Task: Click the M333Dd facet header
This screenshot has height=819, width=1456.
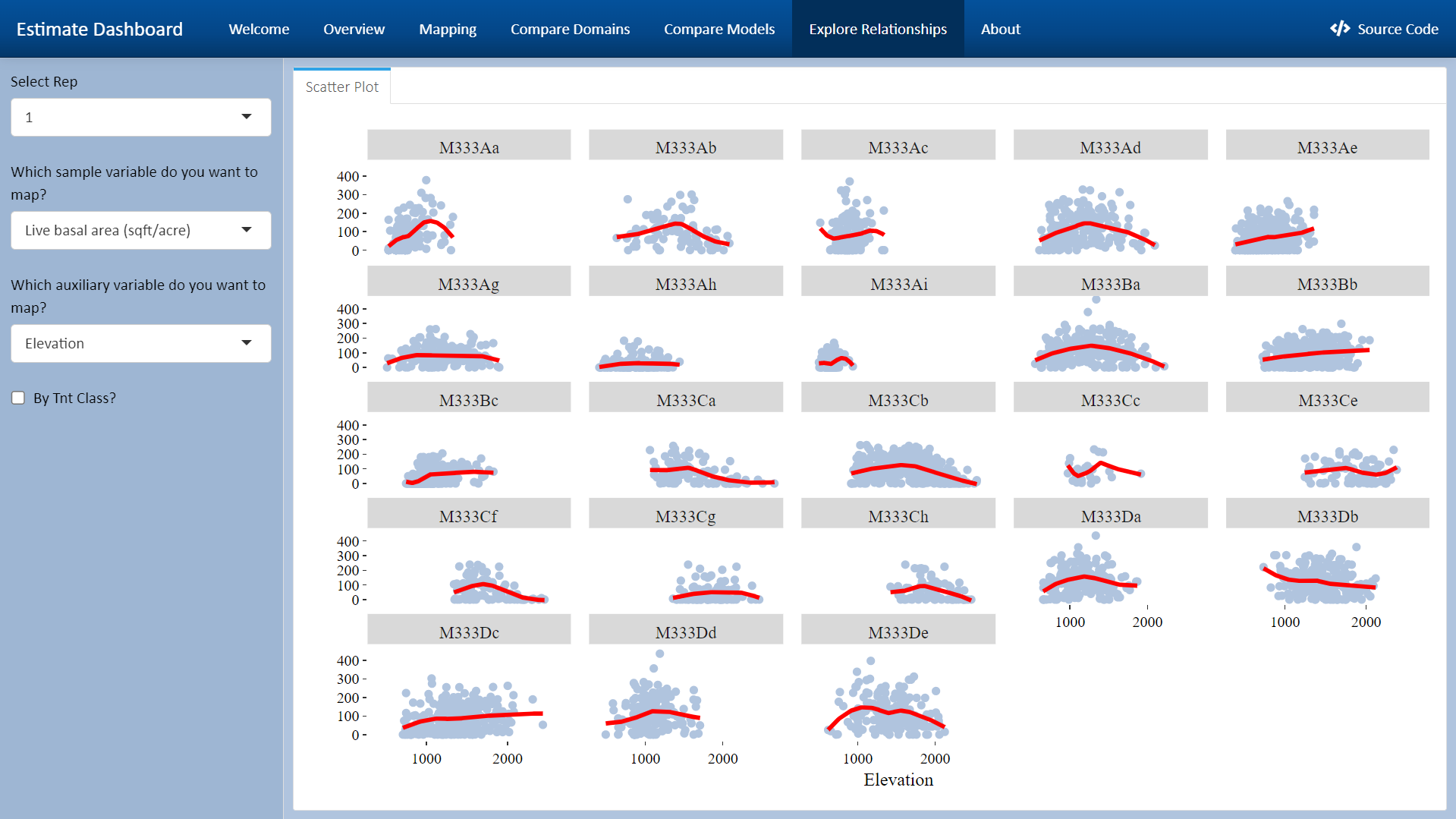Action: (686, 629)
